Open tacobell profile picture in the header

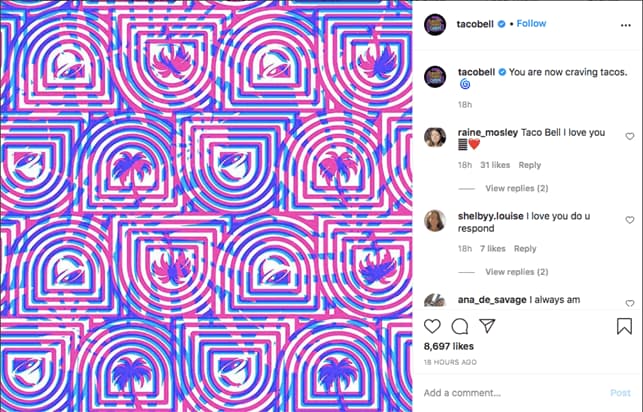[435, 25]
